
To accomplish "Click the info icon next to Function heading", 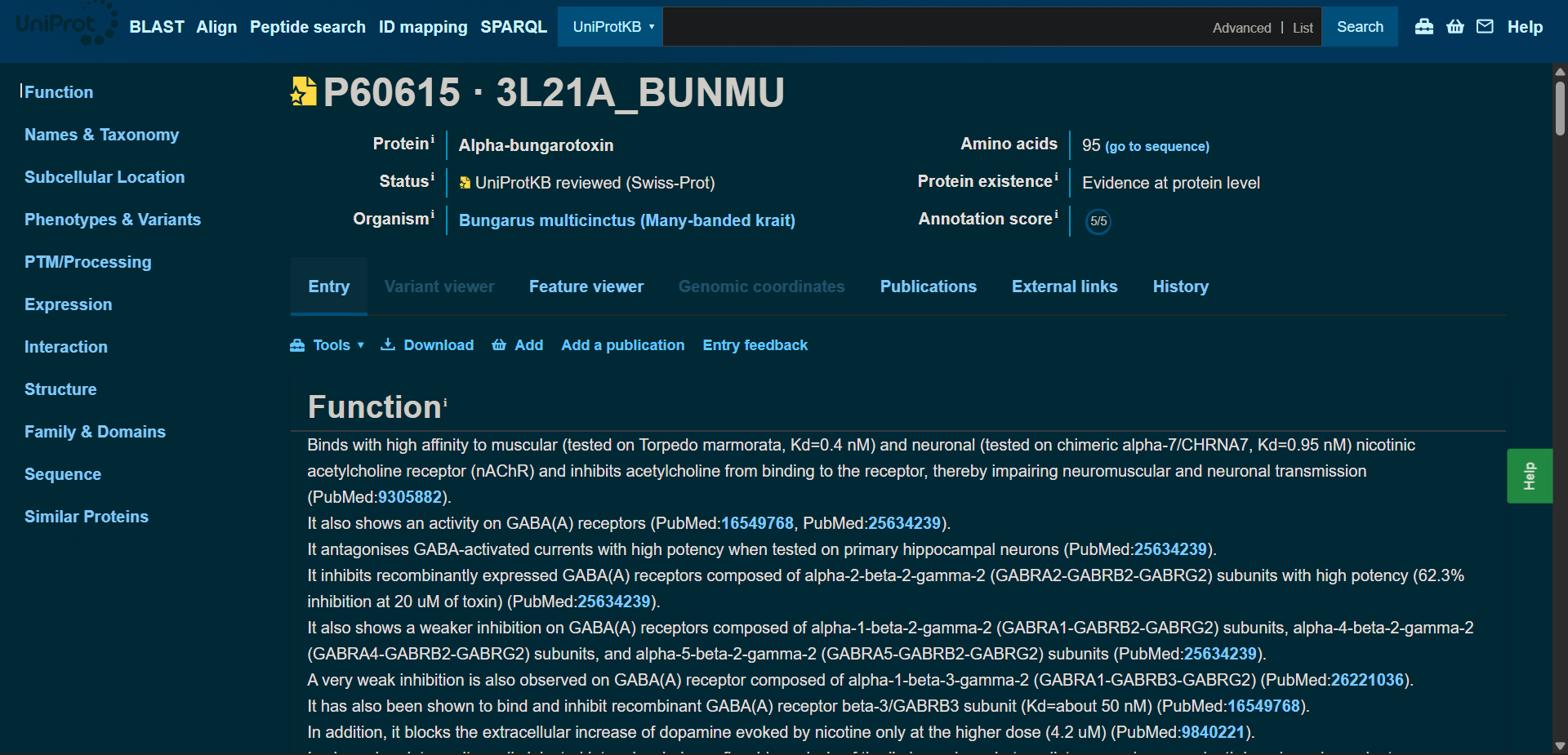I will [445, 402].
